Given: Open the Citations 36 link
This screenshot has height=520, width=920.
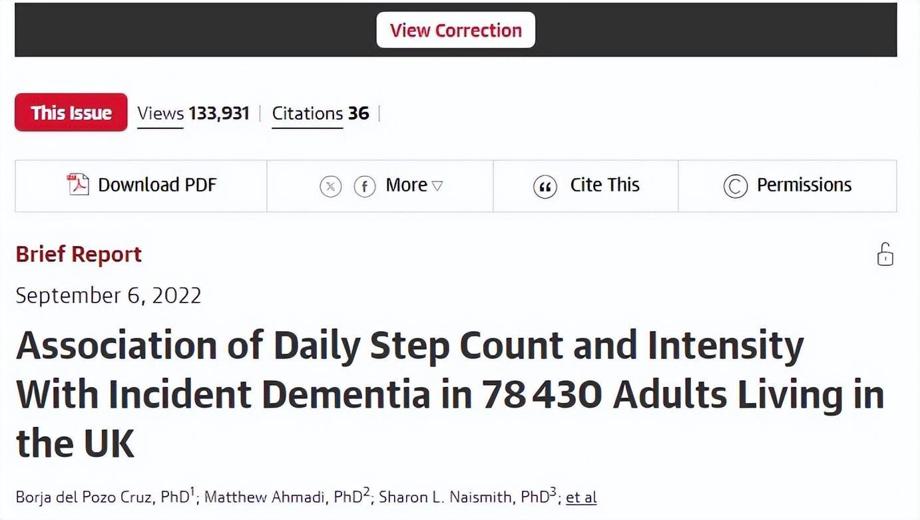Looking at the screenshot, I should tap(320, 113).
